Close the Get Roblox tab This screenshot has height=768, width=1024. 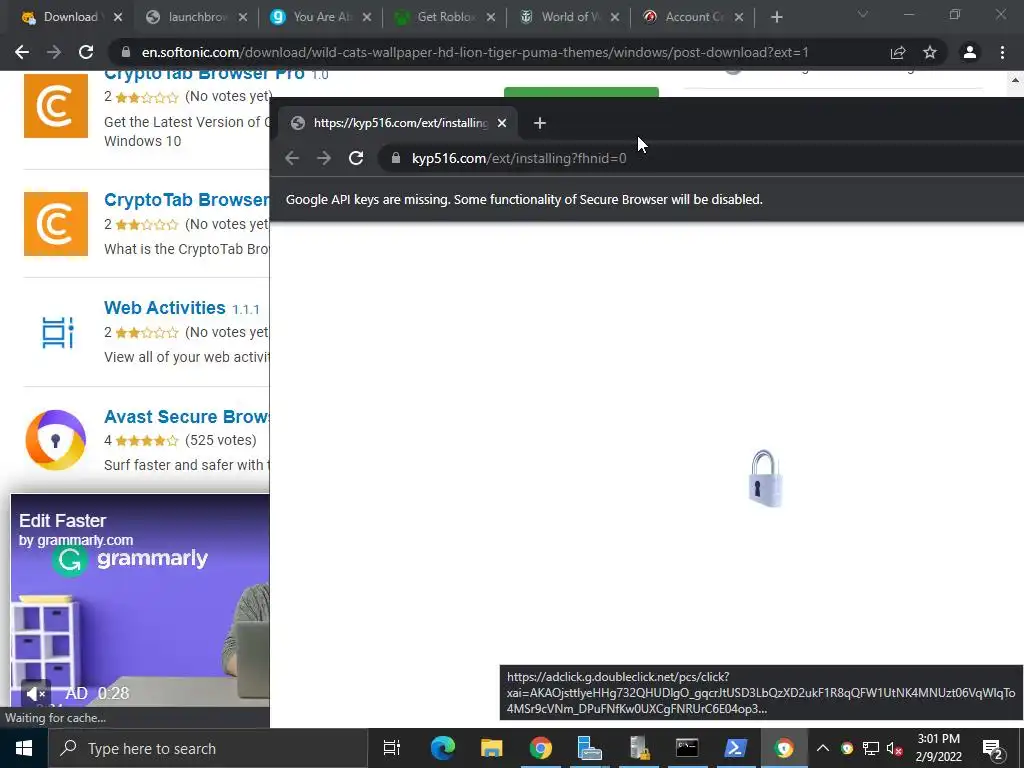pyautogui.click(x=491, y=18)
